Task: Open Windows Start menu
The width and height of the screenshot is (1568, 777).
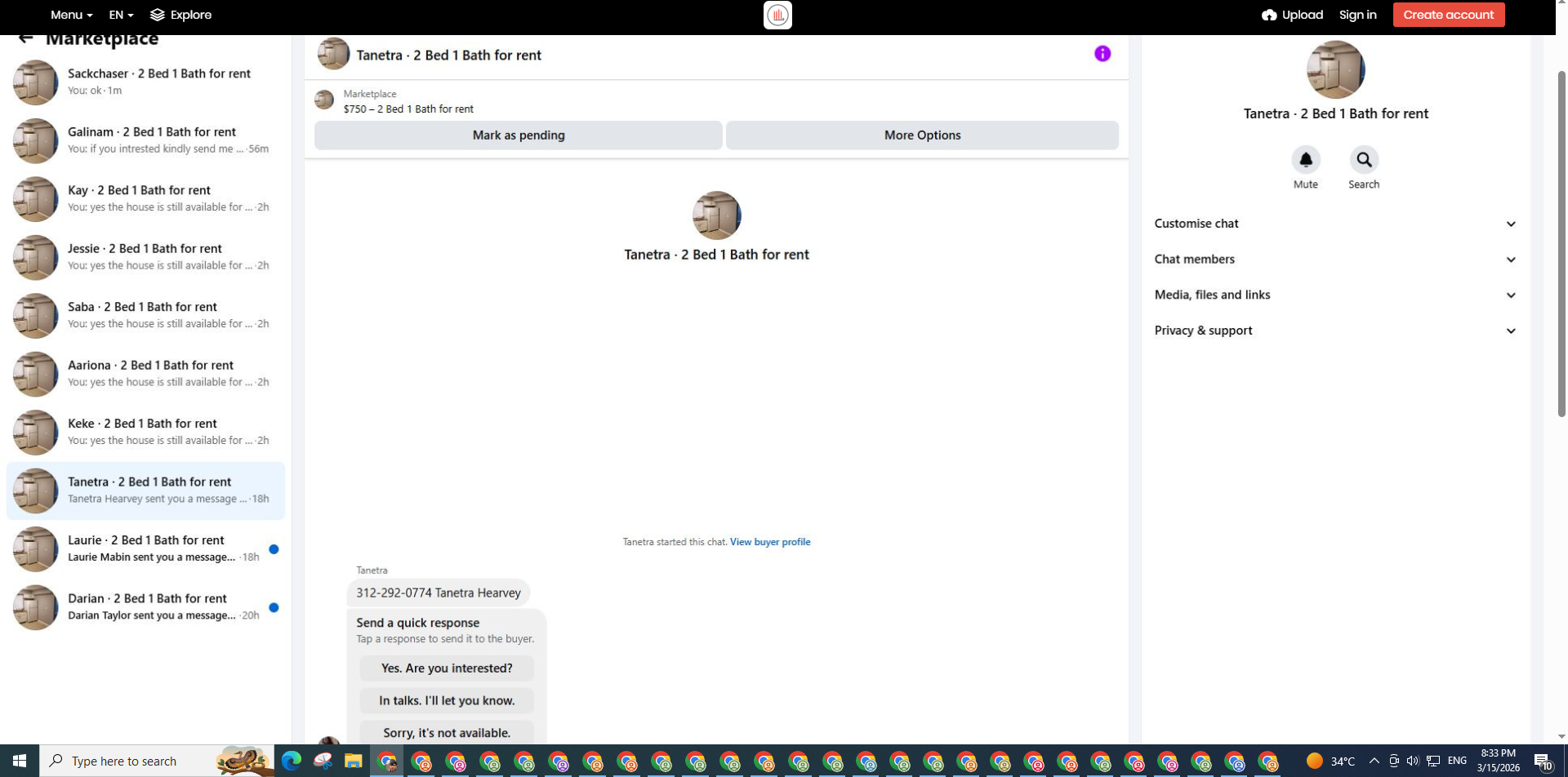Action: [20, 761]
